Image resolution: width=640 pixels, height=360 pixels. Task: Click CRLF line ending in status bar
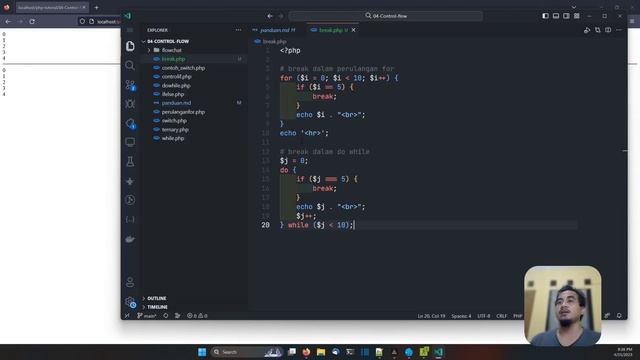click(502, 316)
